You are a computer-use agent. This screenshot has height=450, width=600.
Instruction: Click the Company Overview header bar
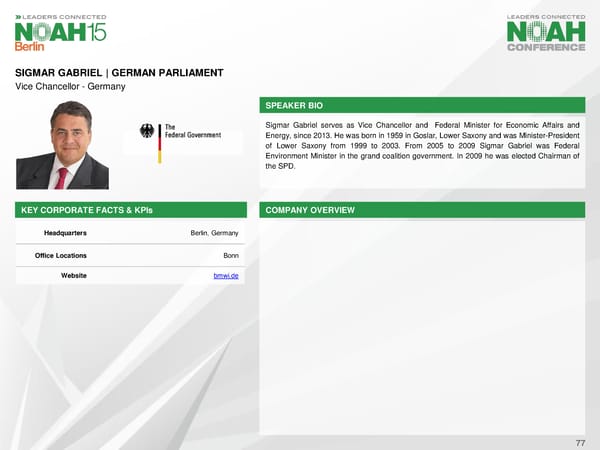(310, 210)
